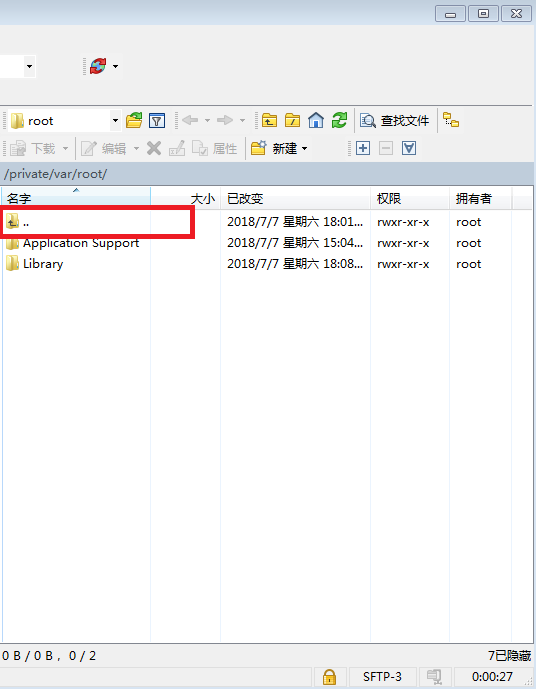Open the 编辑 dropdown arrow

click(136, 149)
